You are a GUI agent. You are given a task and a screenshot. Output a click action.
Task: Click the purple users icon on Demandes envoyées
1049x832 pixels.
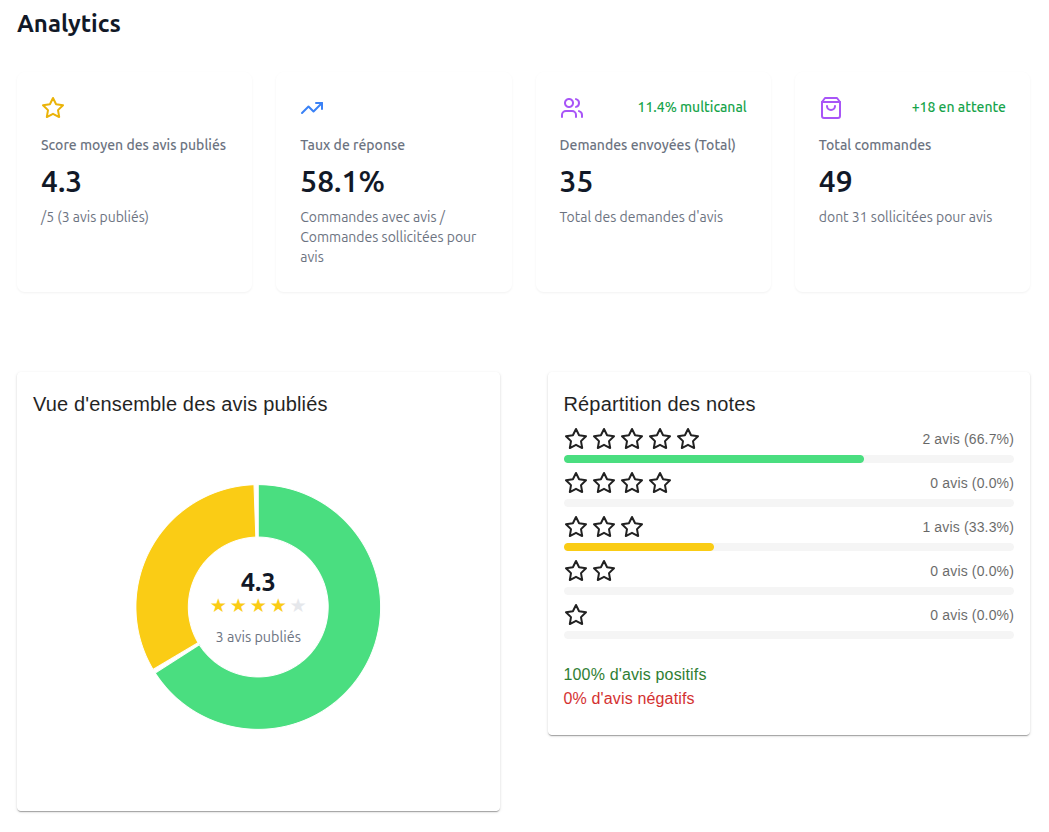tap(571, 105)
